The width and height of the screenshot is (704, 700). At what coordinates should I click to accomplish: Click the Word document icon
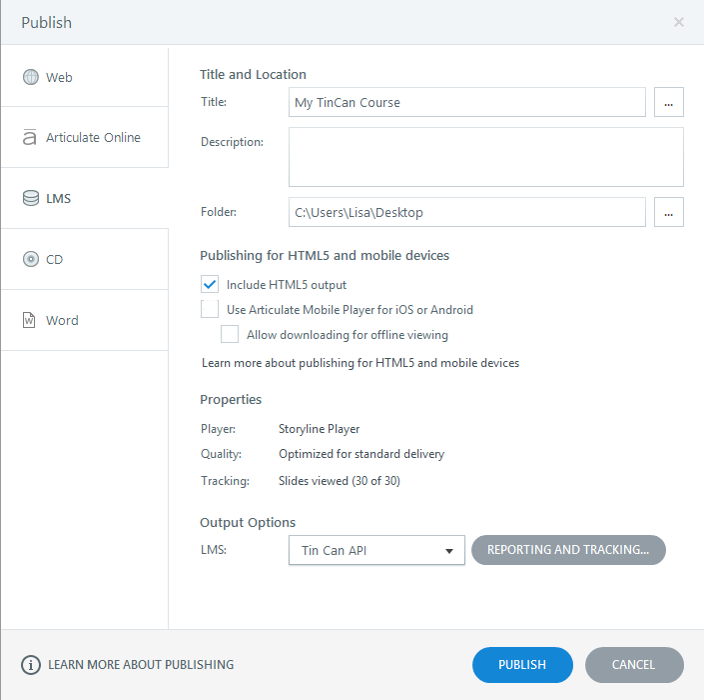30,321
